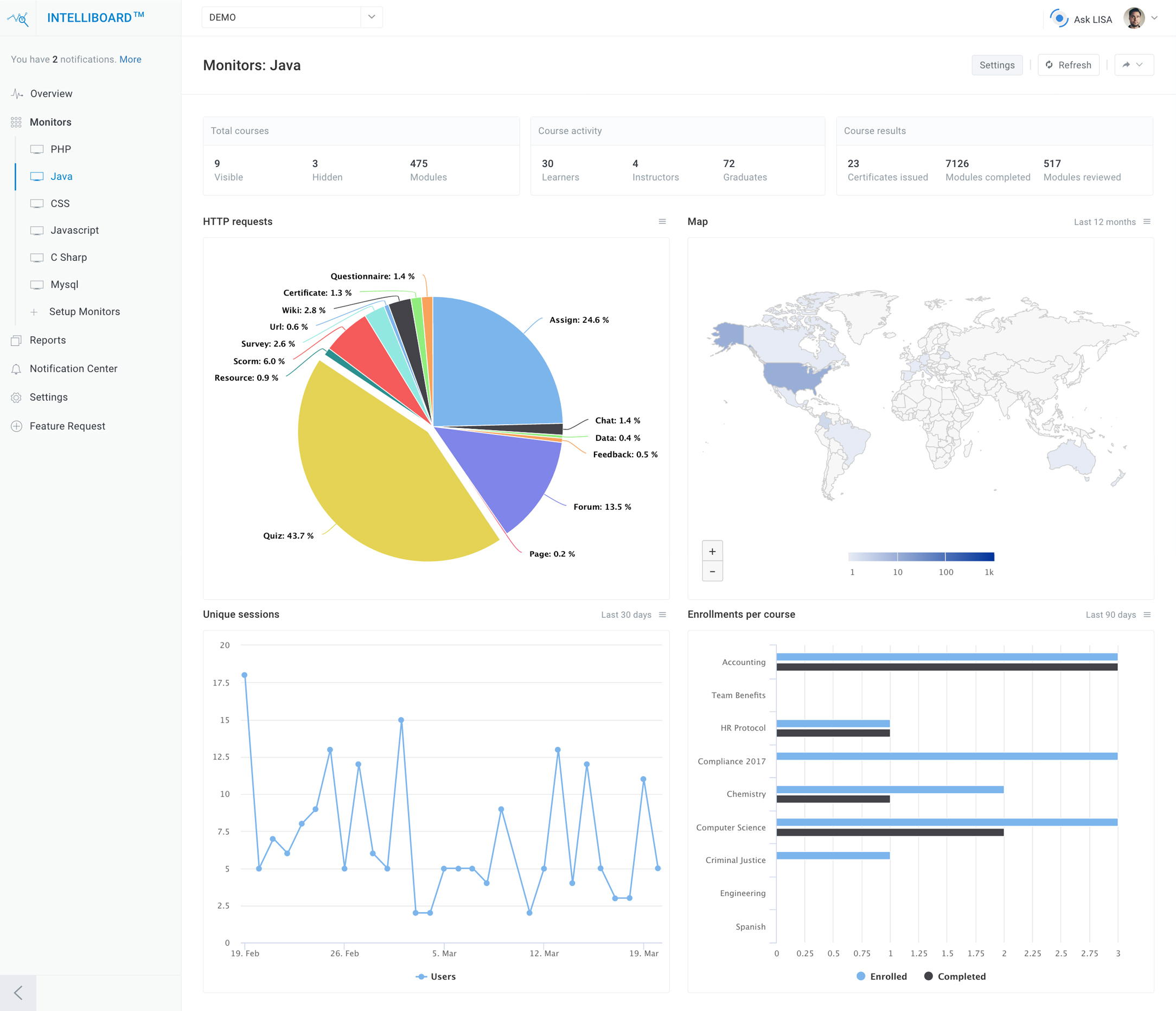The height and width of the screenshot is (1011, 1176).
Task: Click the map color scale gradient
Action: 921,556
